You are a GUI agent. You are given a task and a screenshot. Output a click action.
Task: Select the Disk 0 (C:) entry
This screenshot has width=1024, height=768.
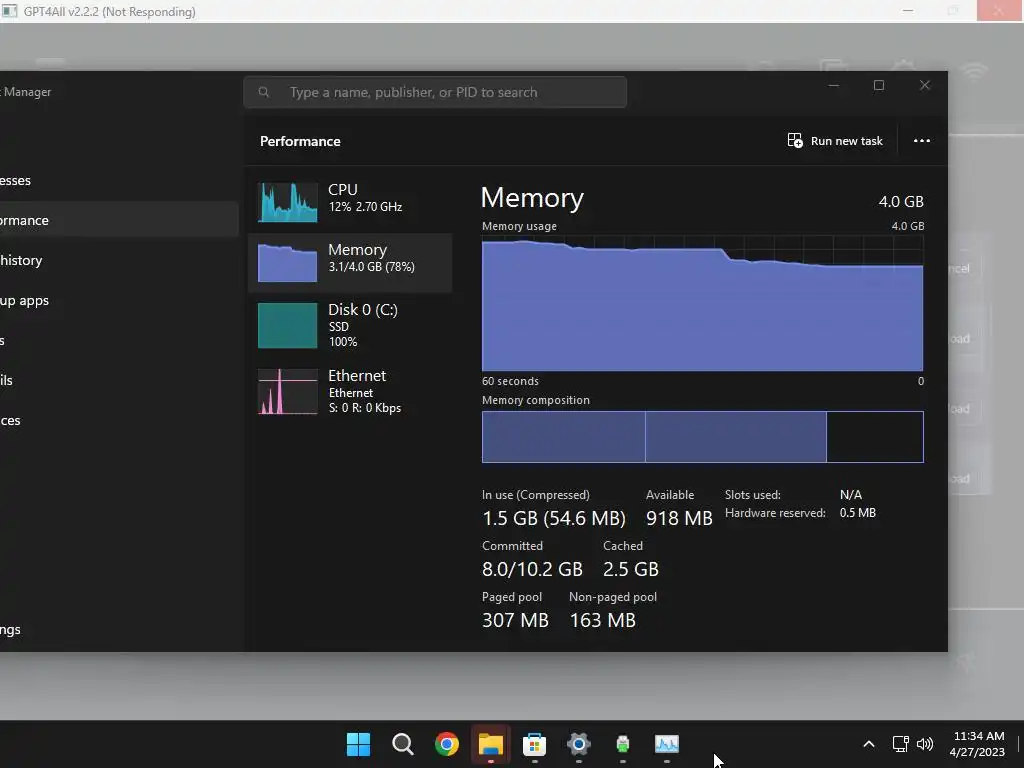pyautogui.click(x=350, y=325)
